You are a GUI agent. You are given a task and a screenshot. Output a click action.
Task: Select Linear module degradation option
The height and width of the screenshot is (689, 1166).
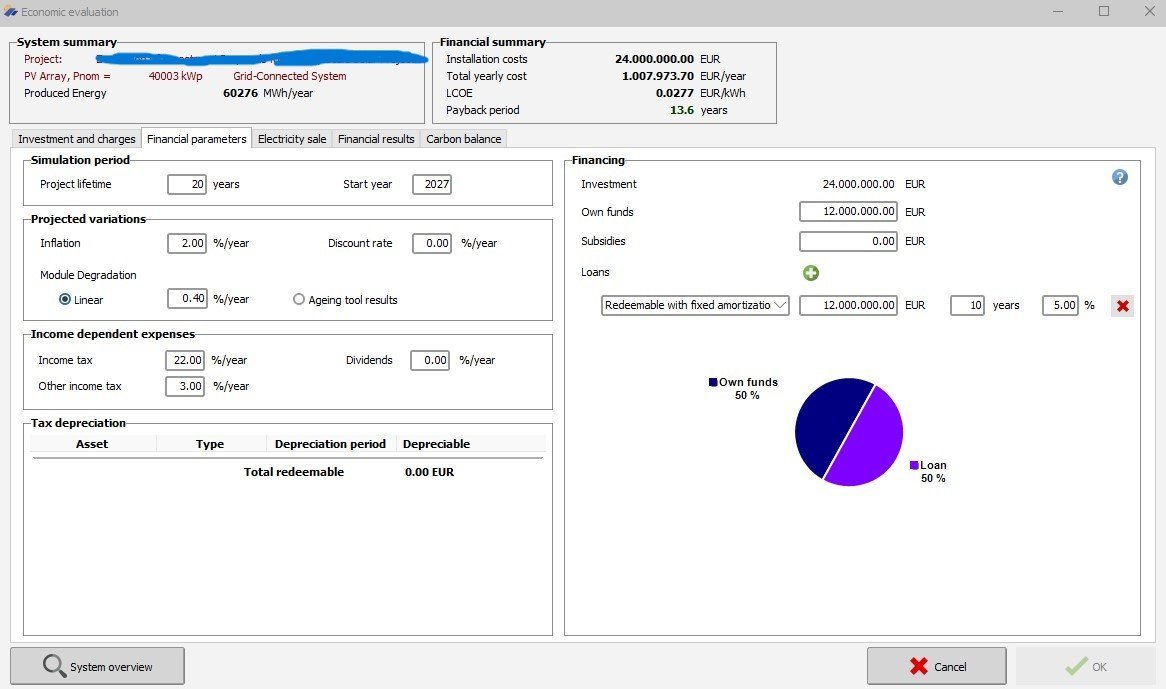[x=66, y=300]
